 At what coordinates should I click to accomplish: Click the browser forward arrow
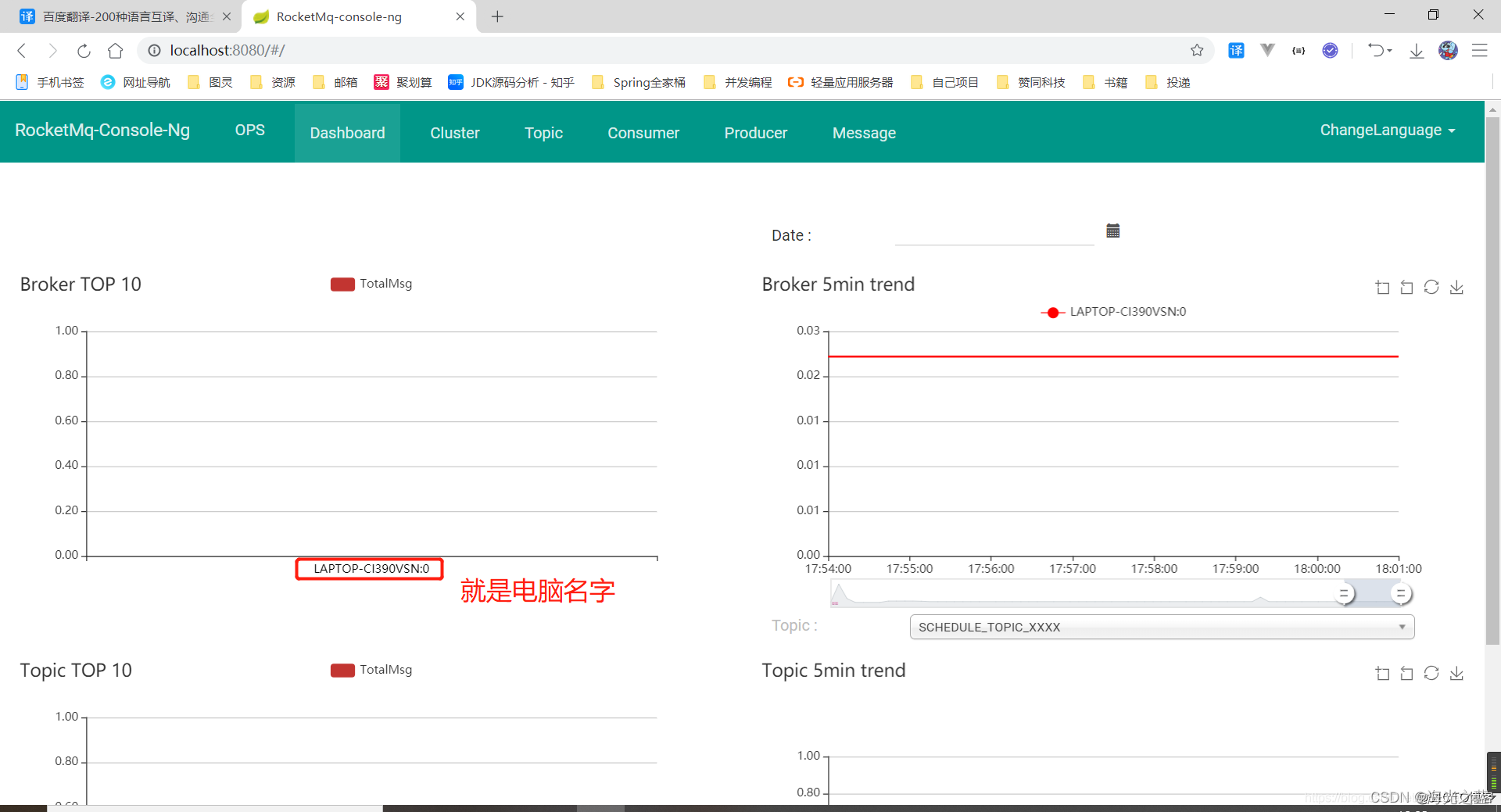click(52, 51)
